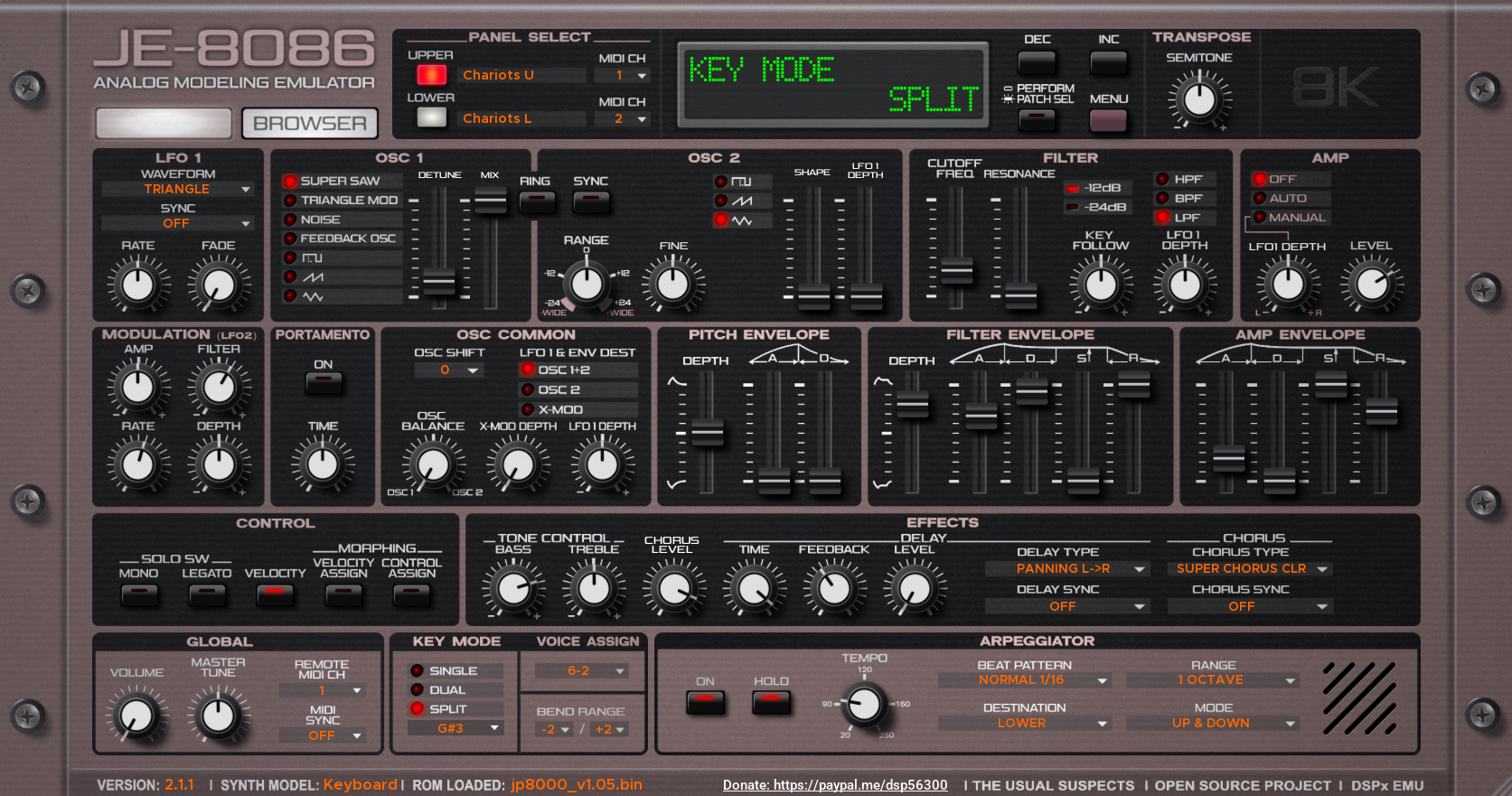Open the LFO 1 Waveform dropdown
Viewport: 1512px width, 796px height.
(177, 189)
